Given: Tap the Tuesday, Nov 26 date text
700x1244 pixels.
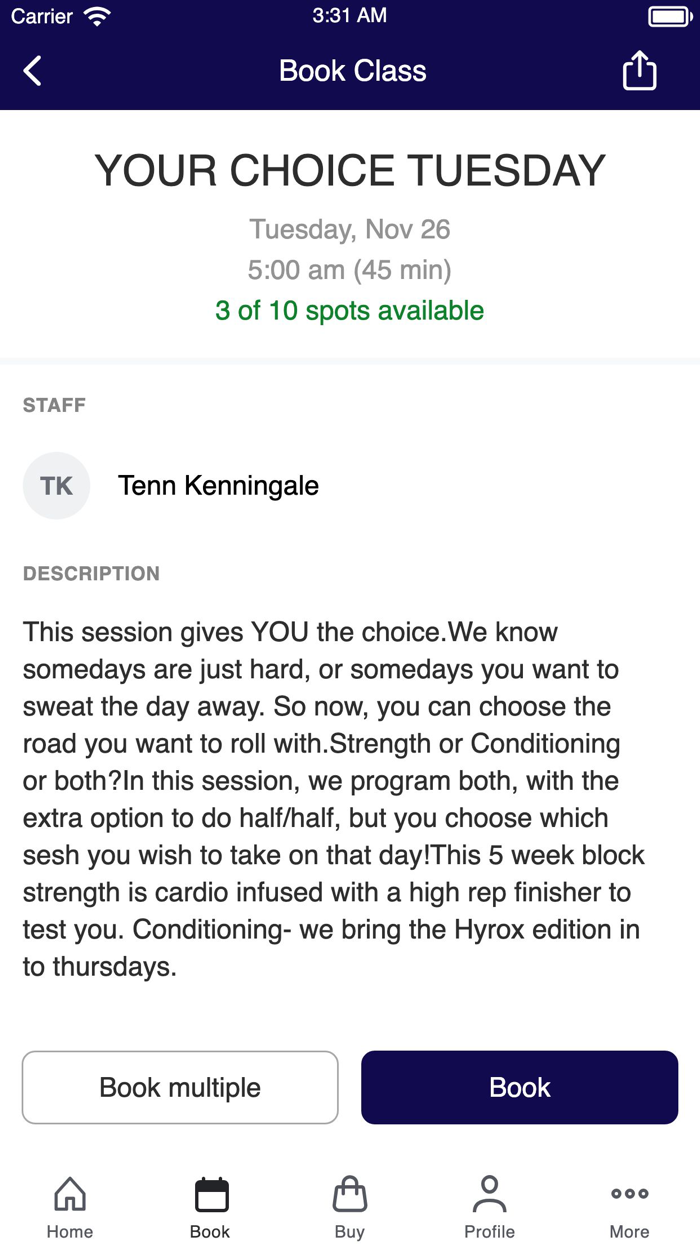Looking at the screenshot, I should click(350, 229).
